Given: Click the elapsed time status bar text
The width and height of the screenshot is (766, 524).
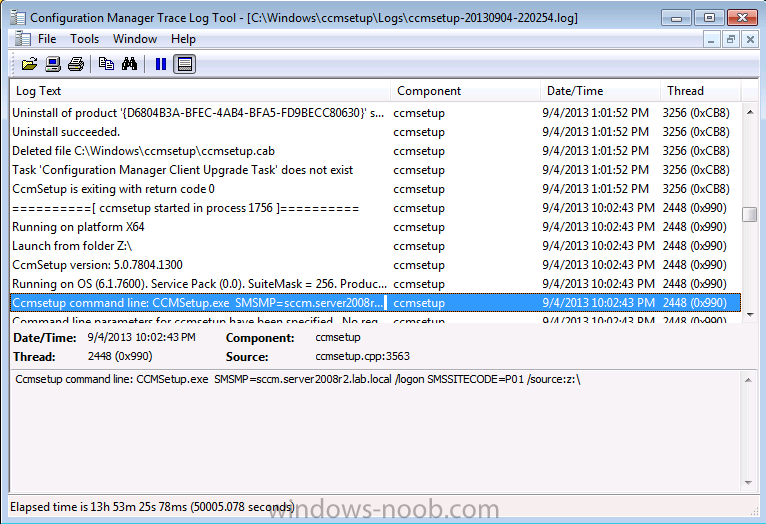Looking at the screenshot, I should tap(152, 507).
